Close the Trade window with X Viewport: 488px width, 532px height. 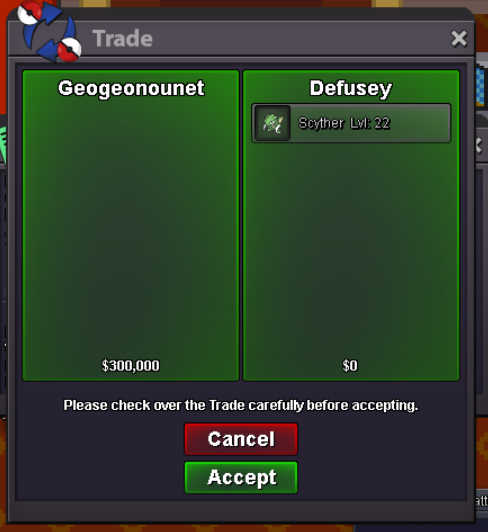459,38
